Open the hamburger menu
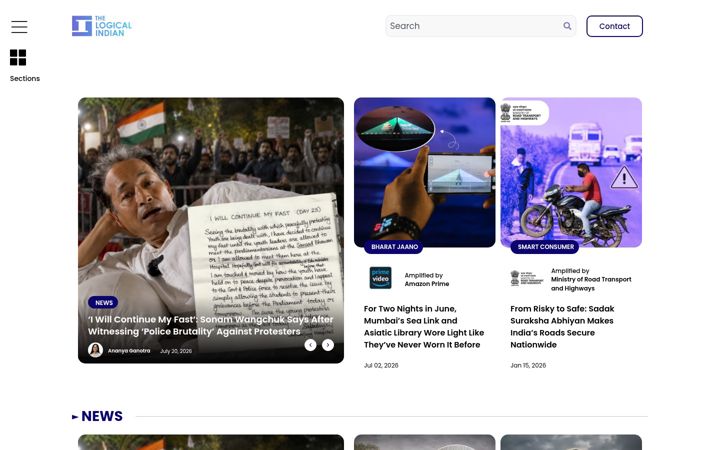The height and width of the screenshot is (450, 720). click(19, 27)
